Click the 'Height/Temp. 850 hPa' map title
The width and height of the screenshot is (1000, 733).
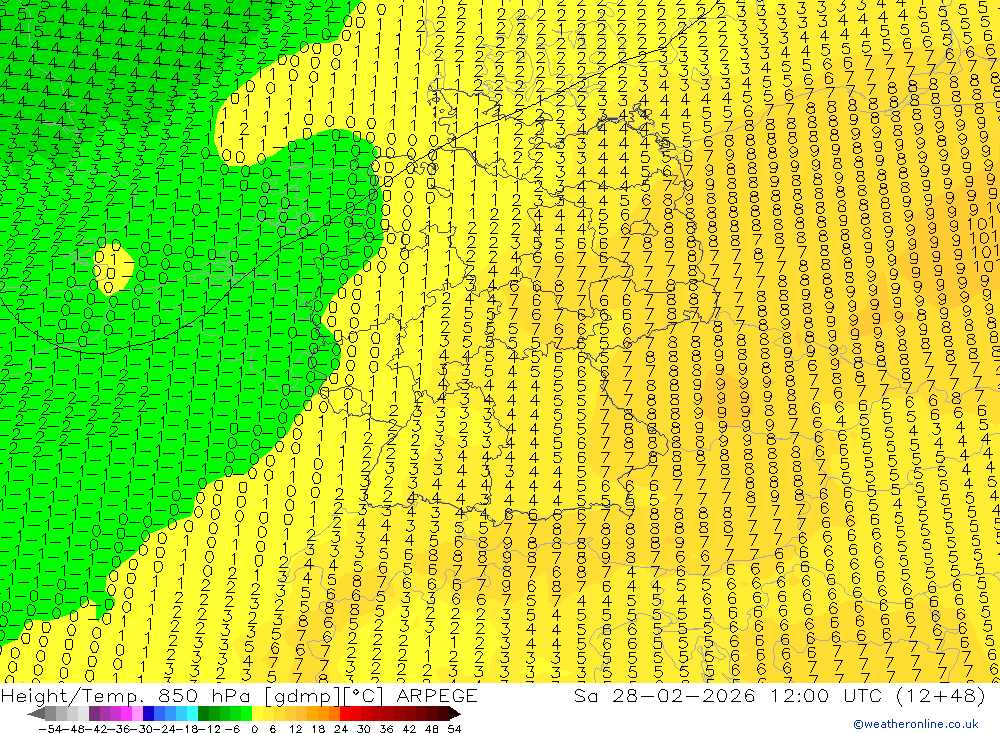(x=124, y=696)
